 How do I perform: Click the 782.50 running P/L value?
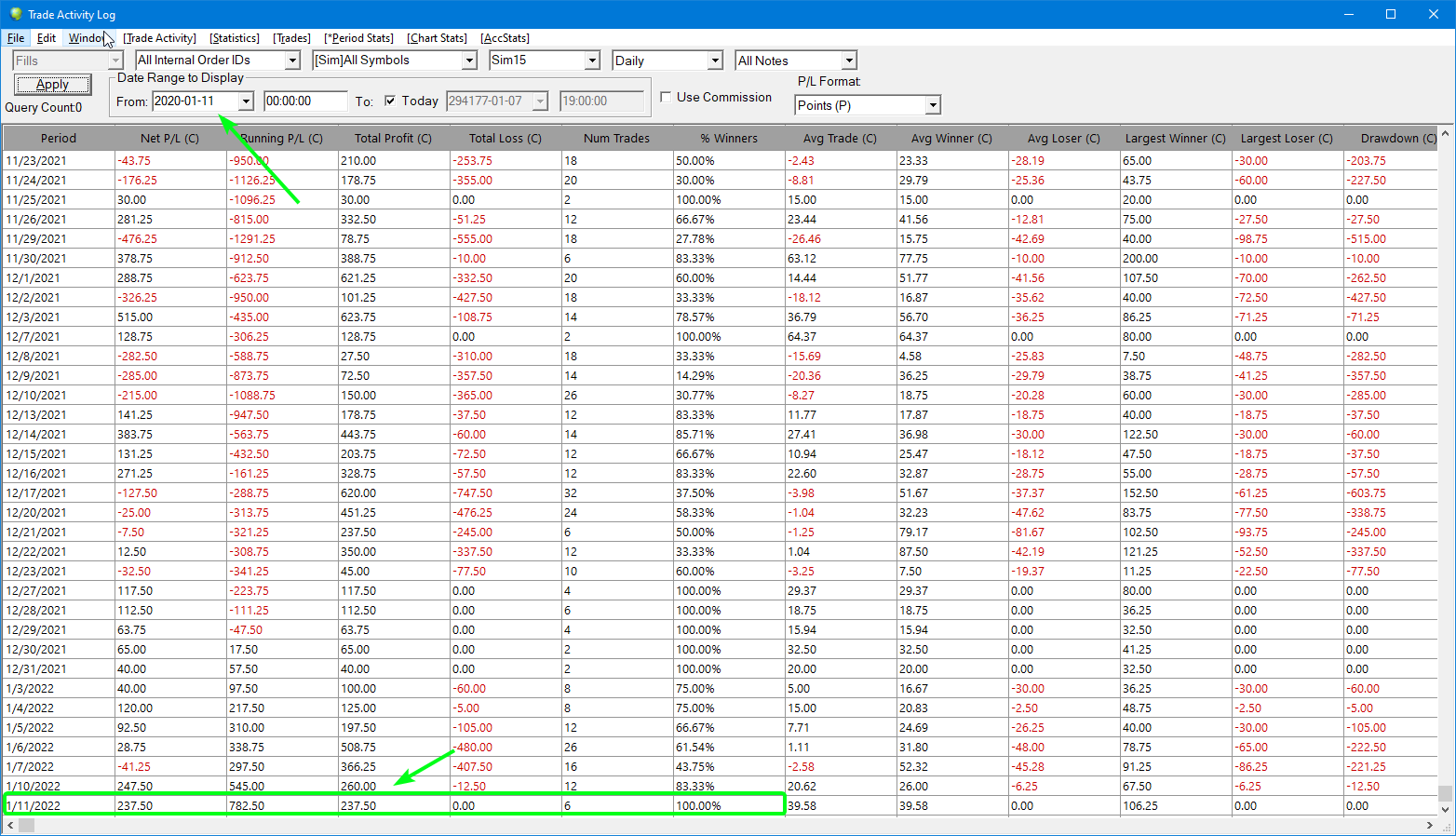(x=247, y=806)
